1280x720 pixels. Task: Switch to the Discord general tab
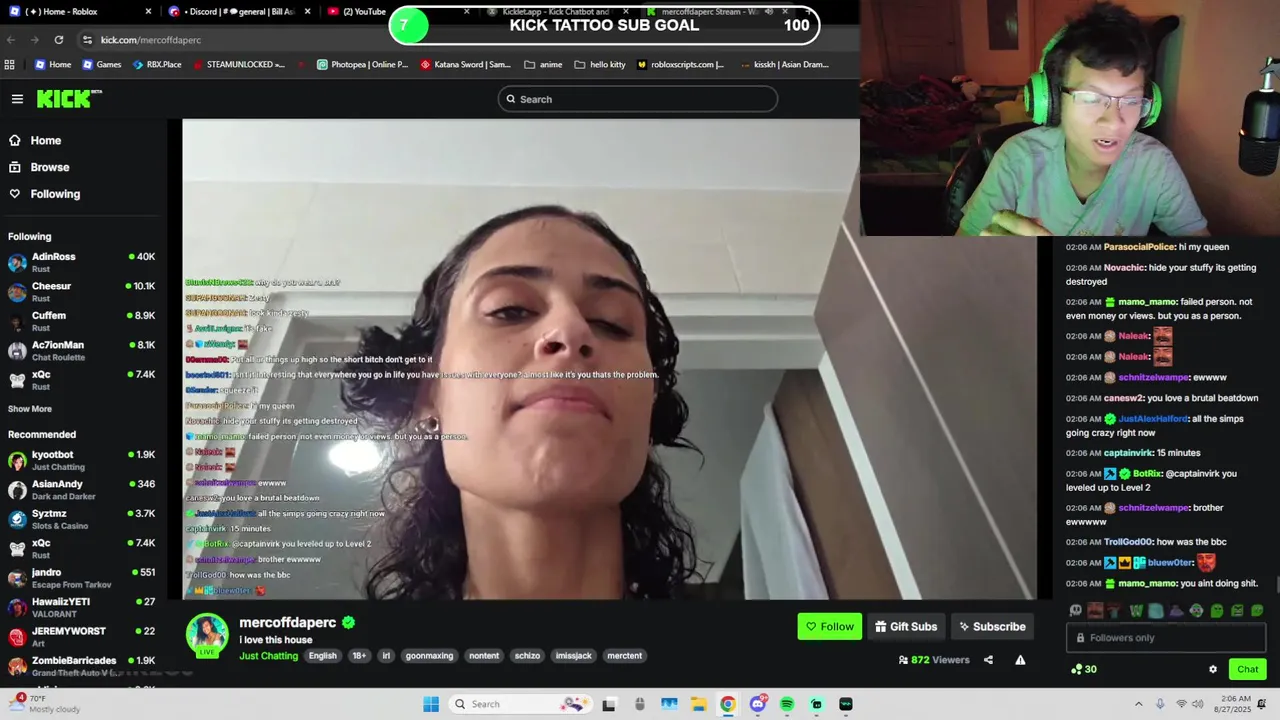click(240, 12)
